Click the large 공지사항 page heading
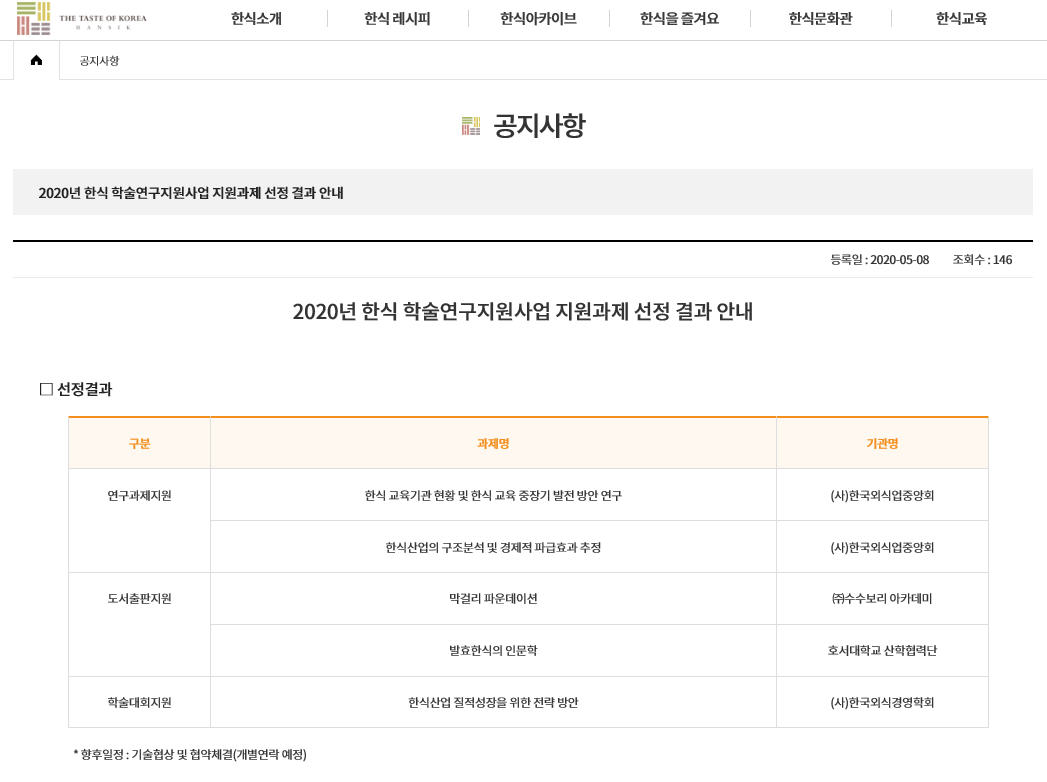 coord(539,126)
